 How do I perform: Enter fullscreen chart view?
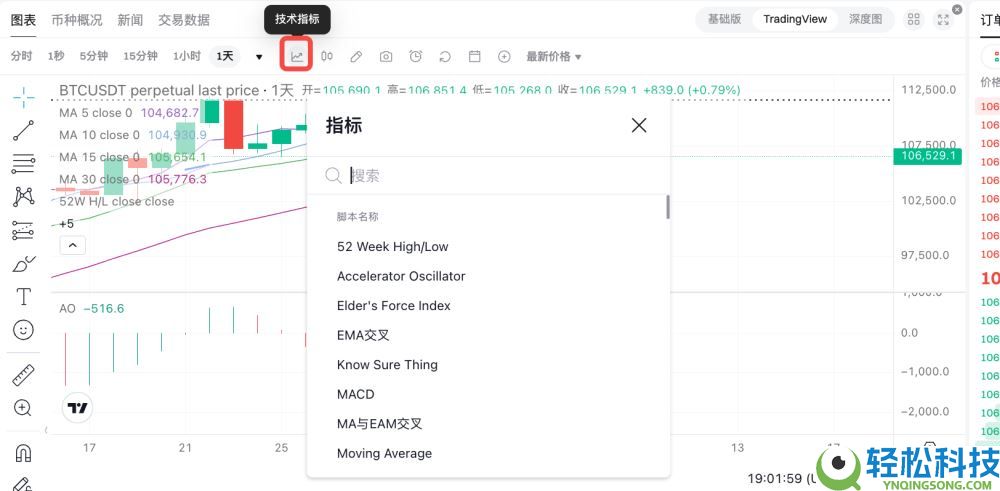943,19
